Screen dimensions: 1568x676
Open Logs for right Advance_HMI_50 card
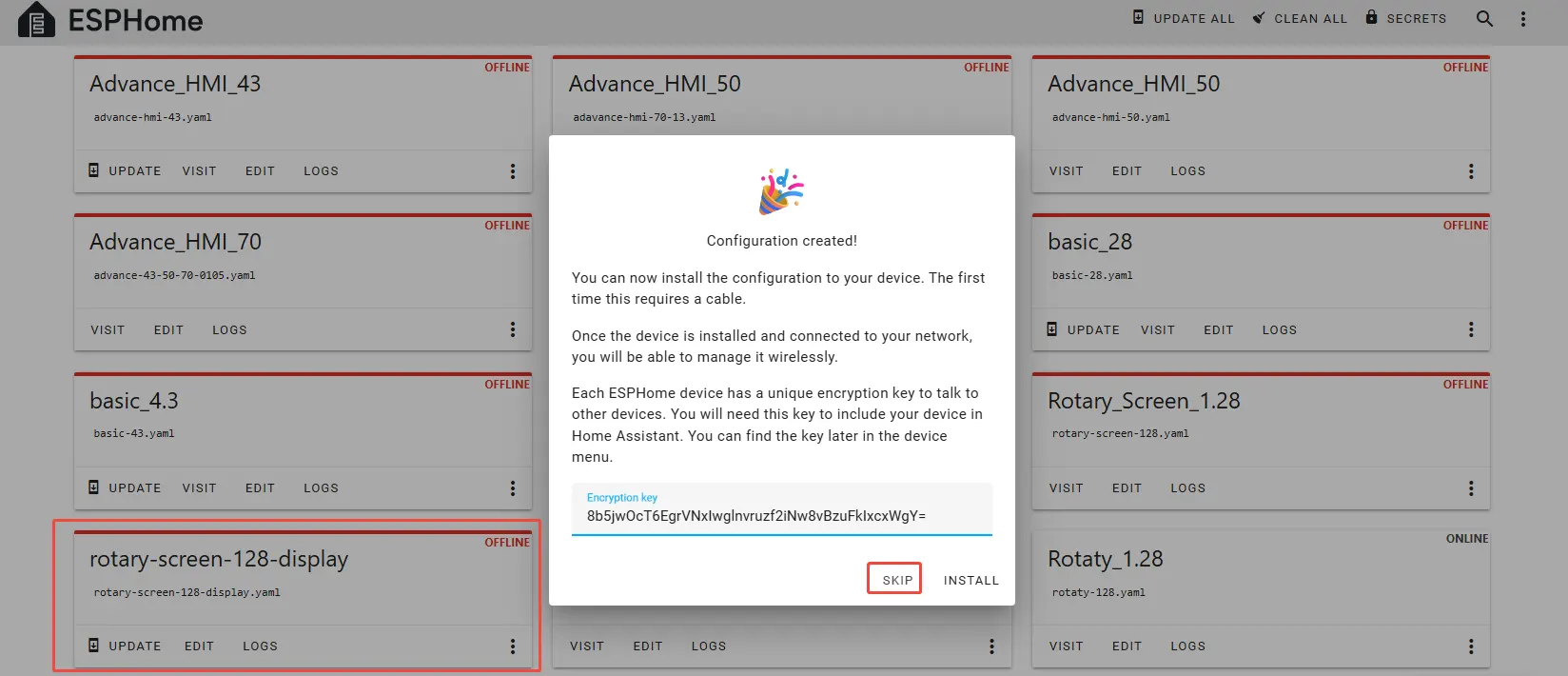1187,171
